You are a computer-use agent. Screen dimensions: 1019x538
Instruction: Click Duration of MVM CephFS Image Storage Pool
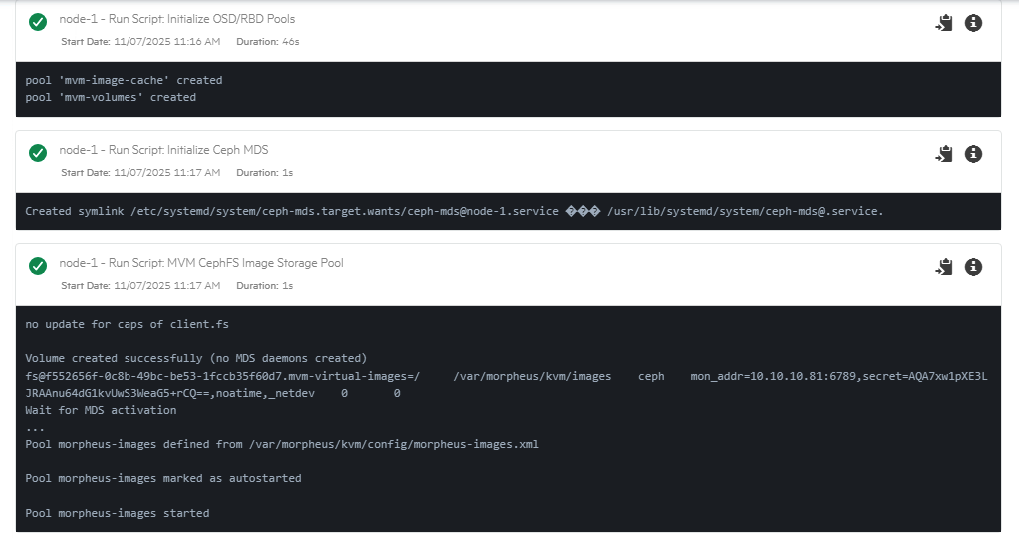pyautogui.click(x=264, y=286)
